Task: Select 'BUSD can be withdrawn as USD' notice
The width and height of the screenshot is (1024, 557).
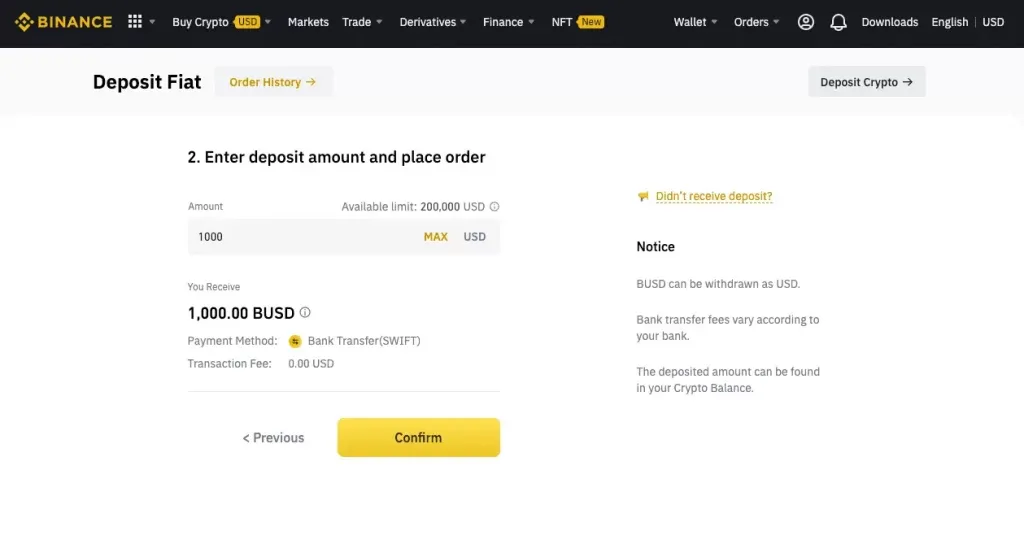Action: 718,284
